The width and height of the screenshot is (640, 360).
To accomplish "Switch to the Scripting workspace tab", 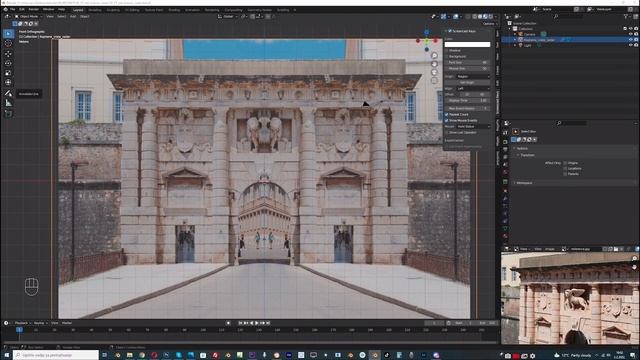I will (x=283, y=10).
